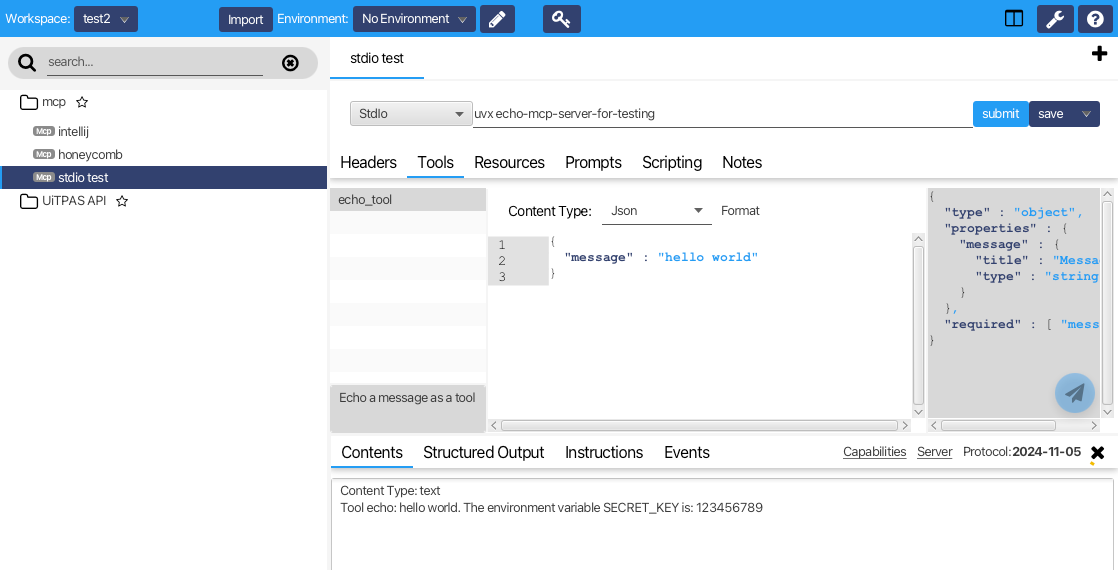Screen dimensions: 1118x570
Task: Open the Workspace test2 dropdown
Action: pyautogui.click(x=105, y=19)
